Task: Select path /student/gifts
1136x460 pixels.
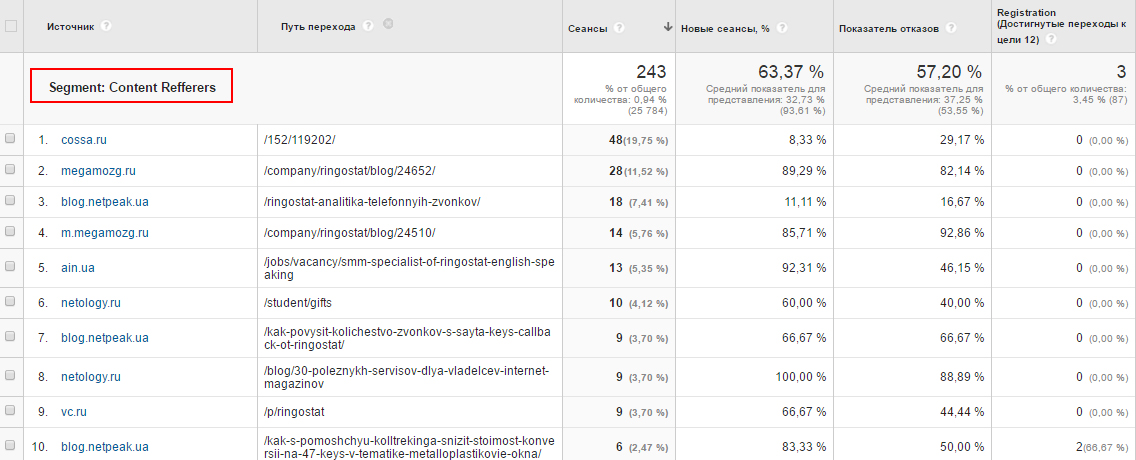Action: click(x=298, y=303)
